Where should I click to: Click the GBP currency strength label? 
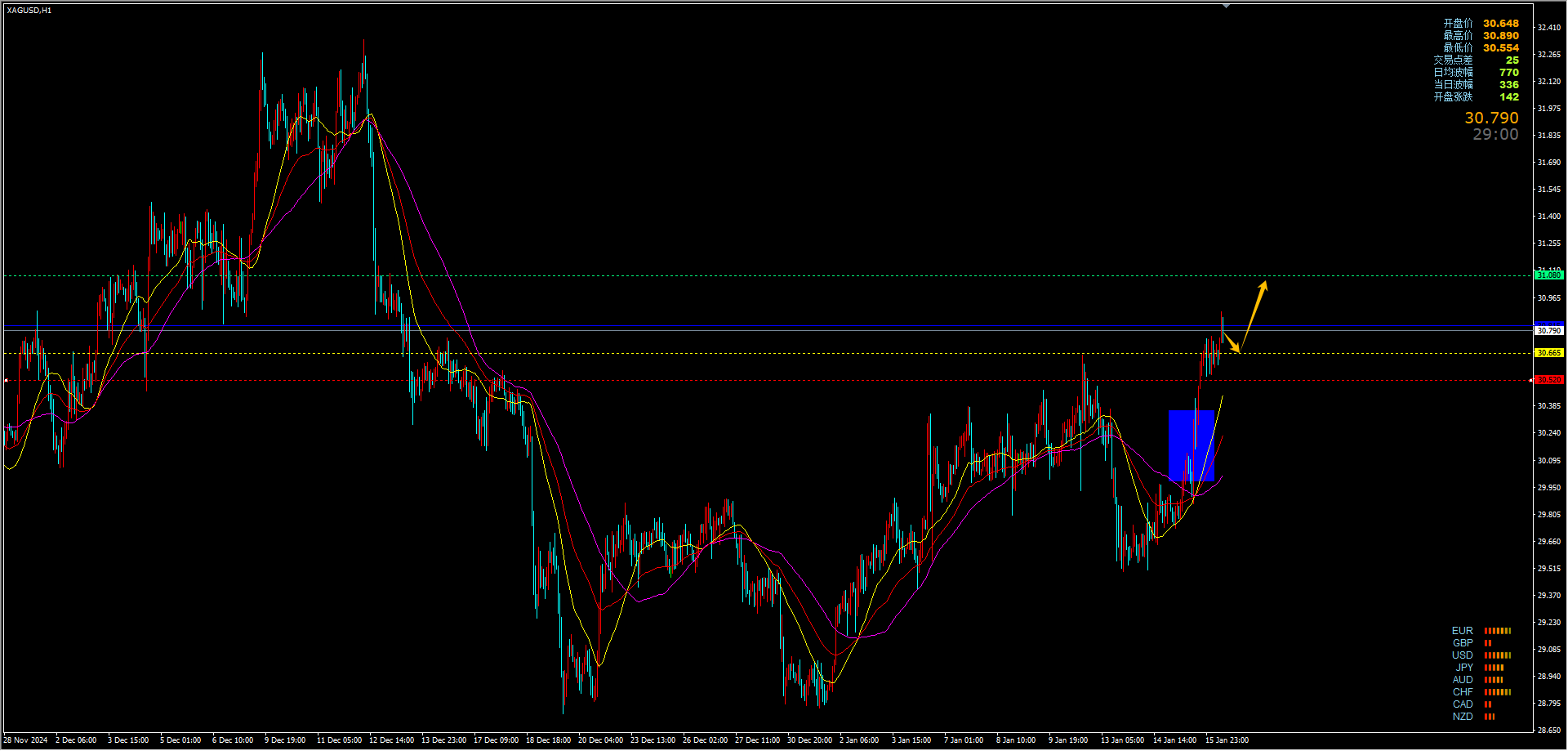coord(1462,643)
